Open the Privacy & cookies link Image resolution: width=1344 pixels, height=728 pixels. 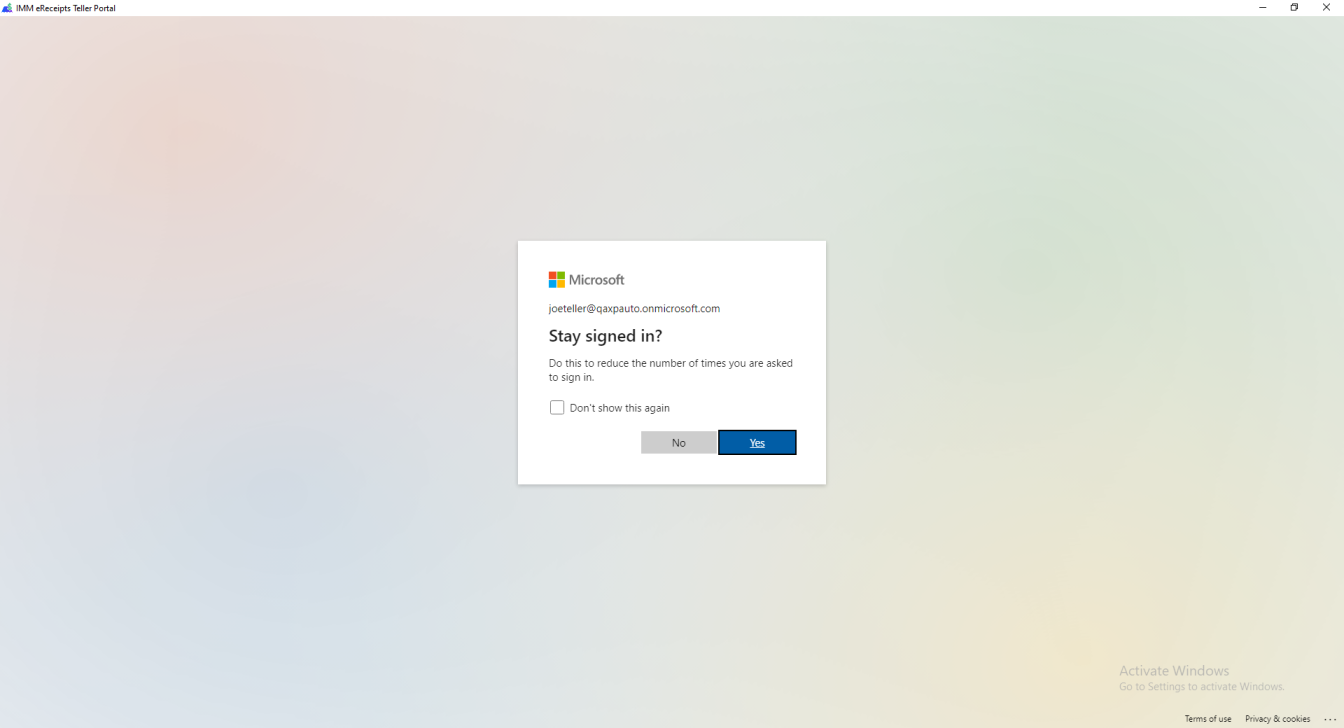(x=1277, y=719)
